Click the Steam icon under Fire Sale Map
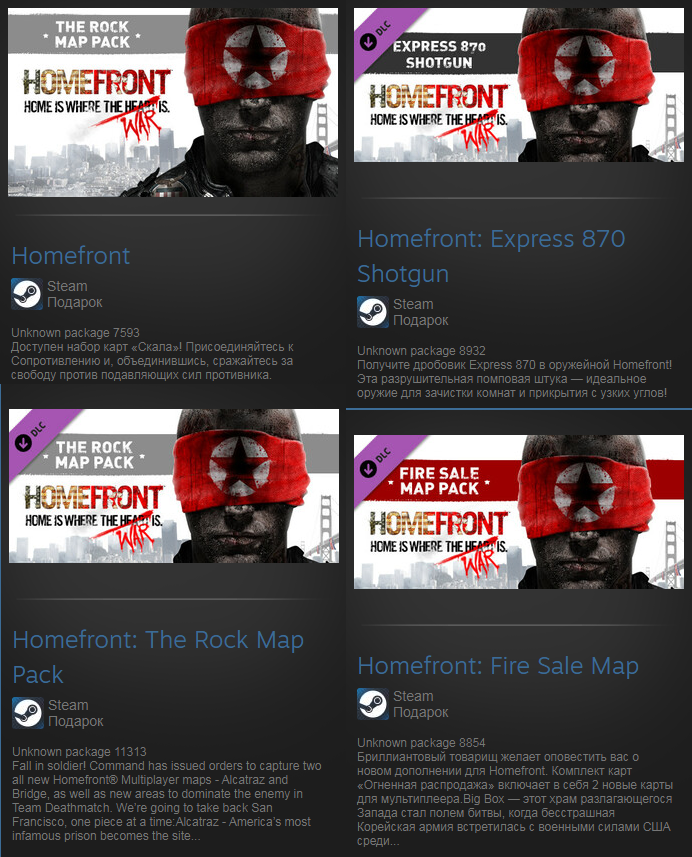This screenshot has height=857, width=692. [373, 704]
